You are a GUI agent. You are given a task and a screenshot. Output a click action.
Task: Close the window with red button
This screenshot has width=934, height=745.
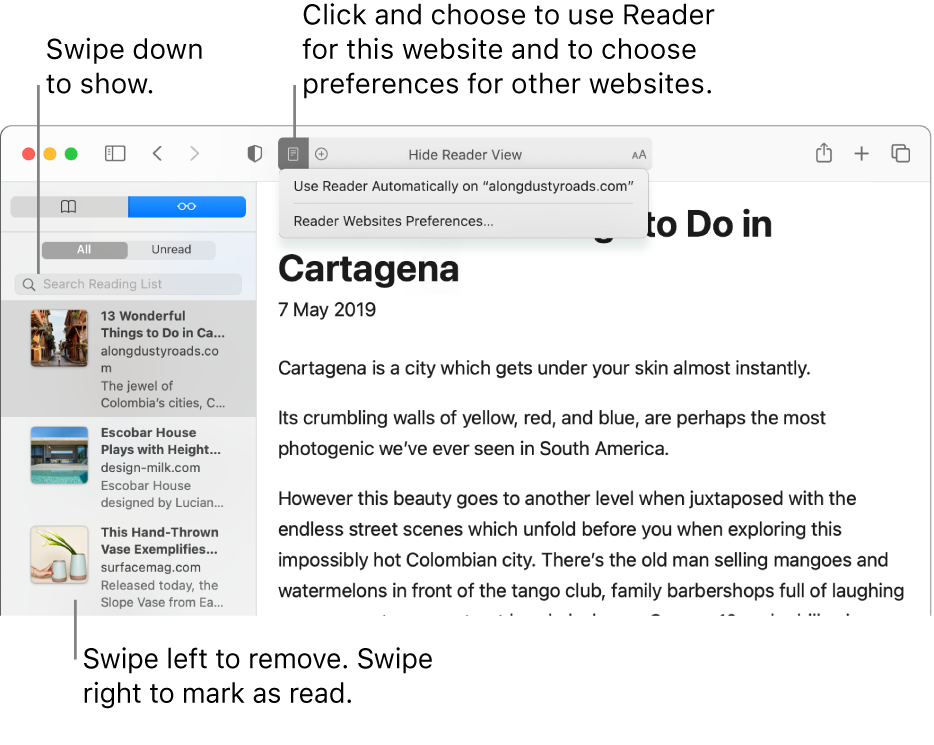[29, 154]
